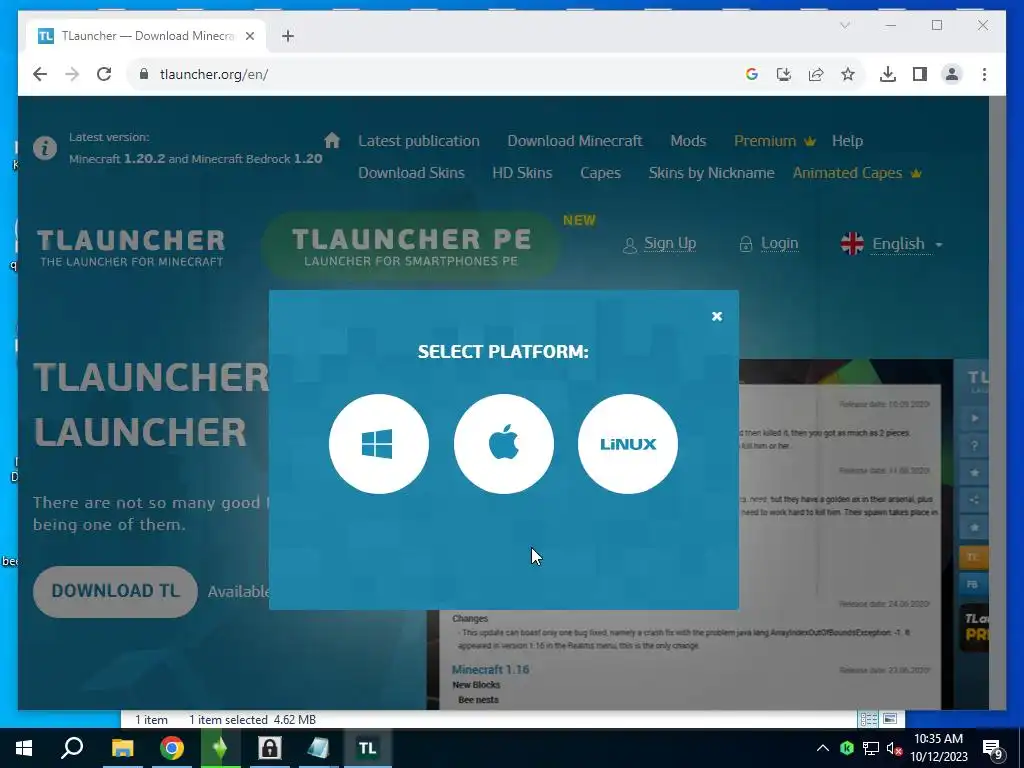Close the Select Platform dialog

point(717,316)
